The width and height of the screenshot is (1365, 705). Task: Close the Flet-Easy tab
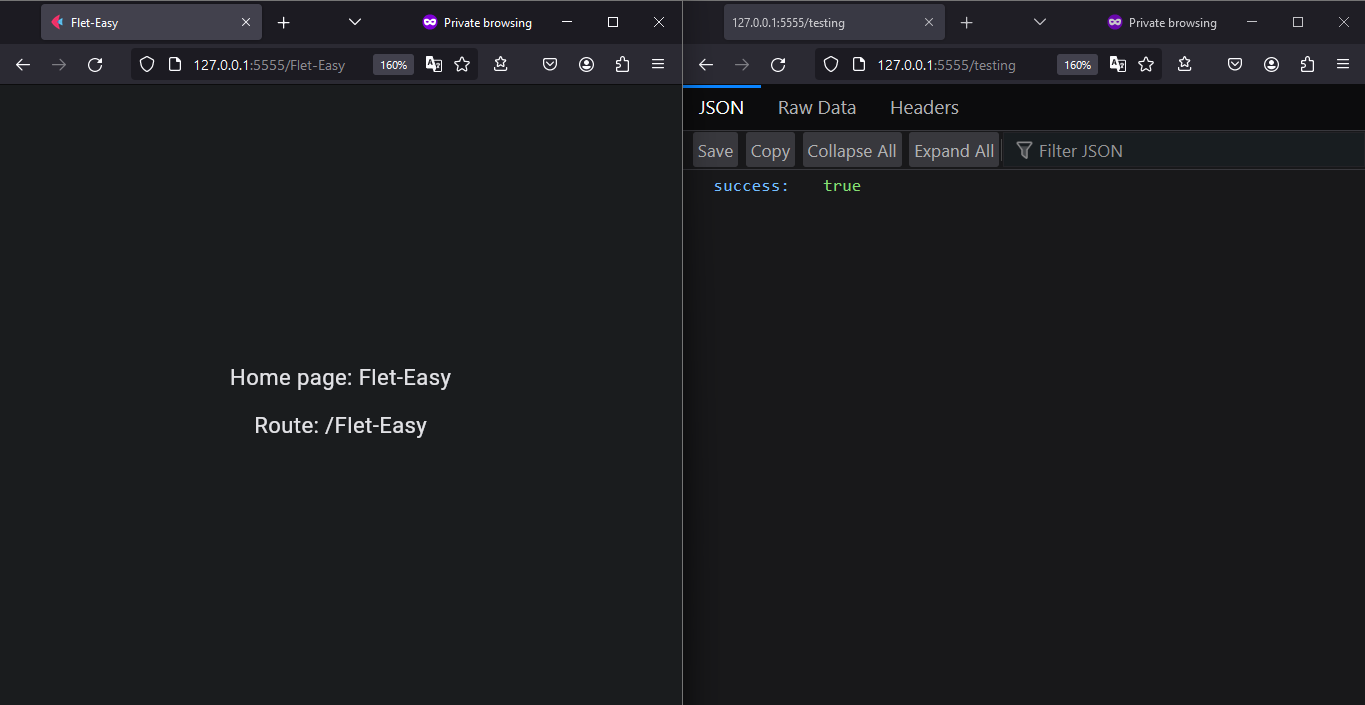(246, 22)
